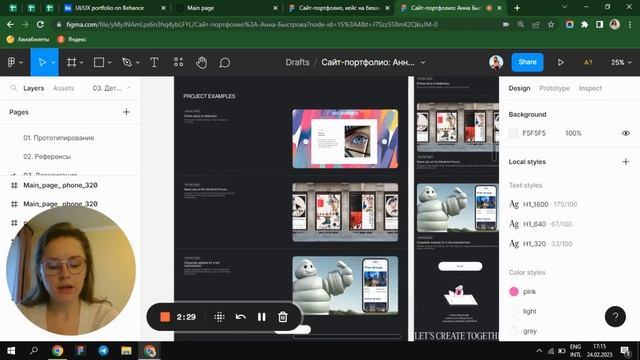
Task: Click missing fonts A? indicator
Action: [588, 62]
